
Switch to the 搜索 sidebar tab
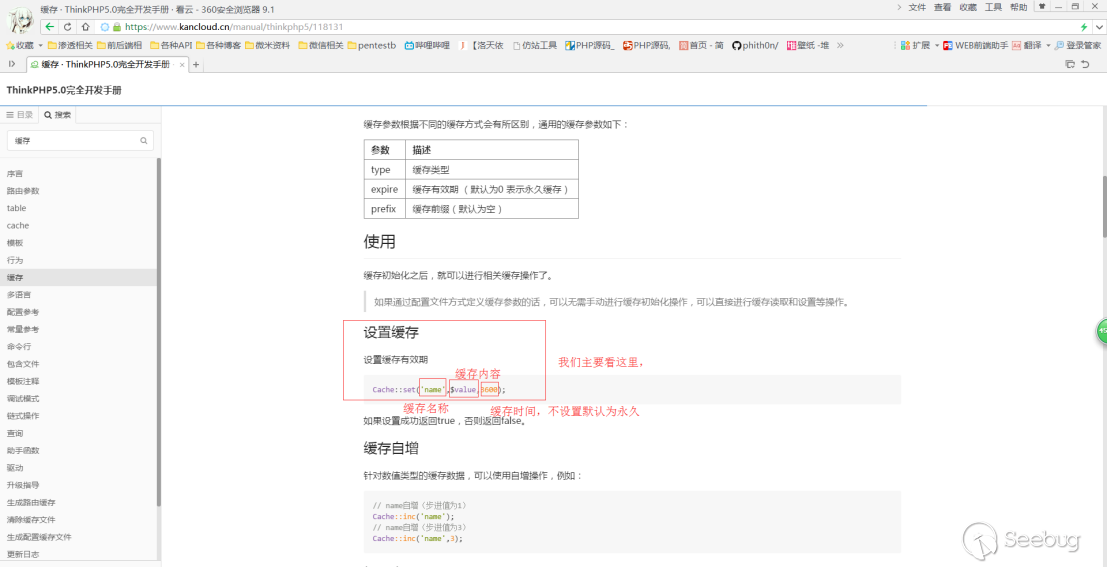click(57, 115)
